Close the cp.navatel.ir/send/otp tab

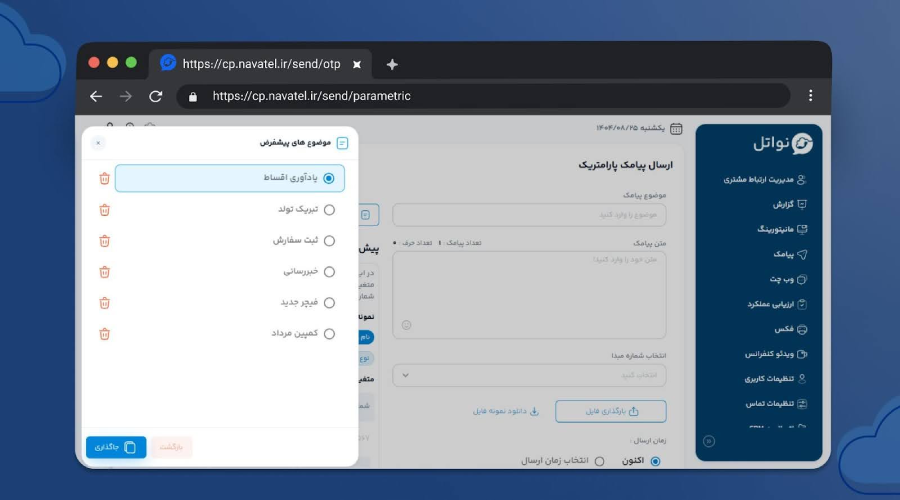click(x=356, y=64)
